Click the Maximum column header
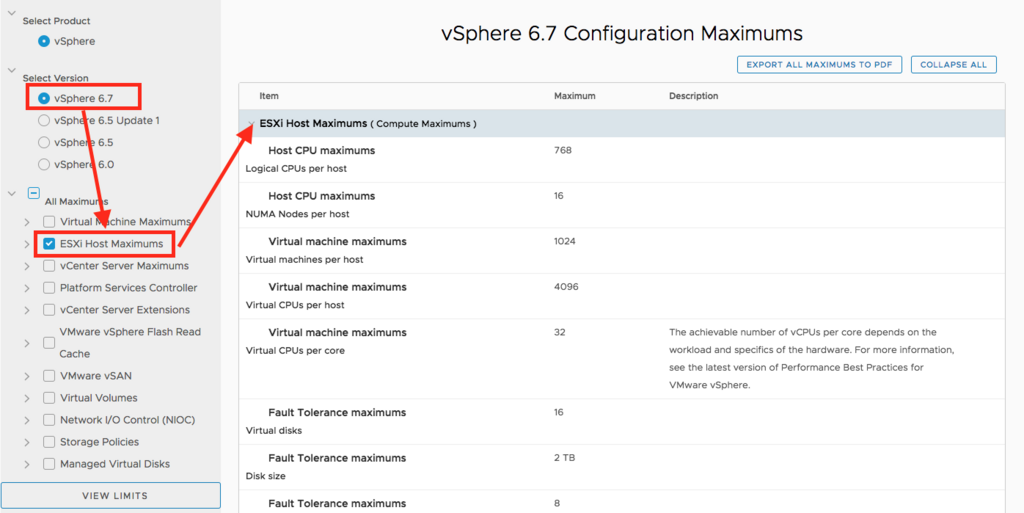This screenshot has width=1024, height=513. coord(575,96)
